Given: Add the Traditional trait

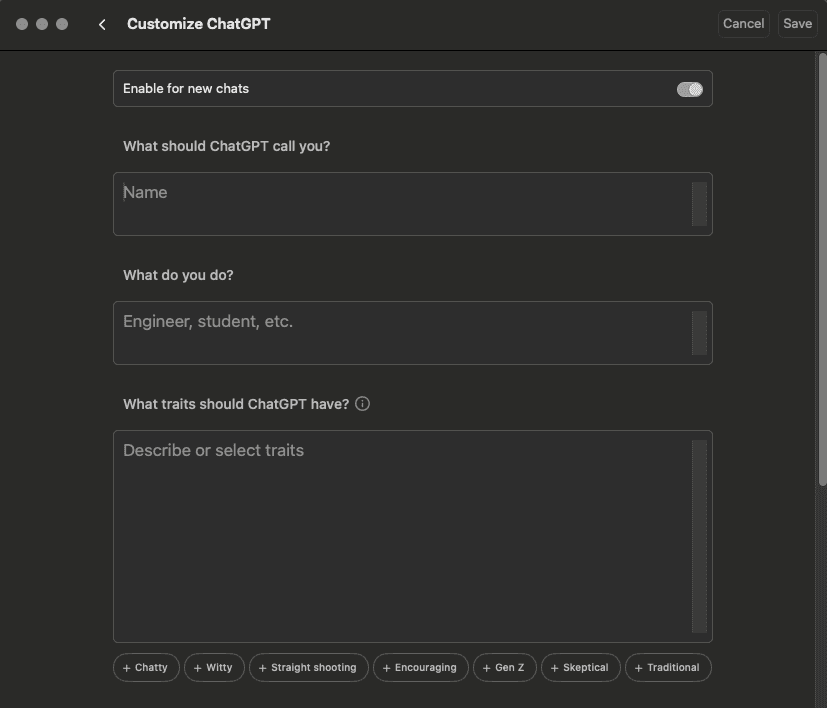Looking at the screenshot, I should 668,667.
